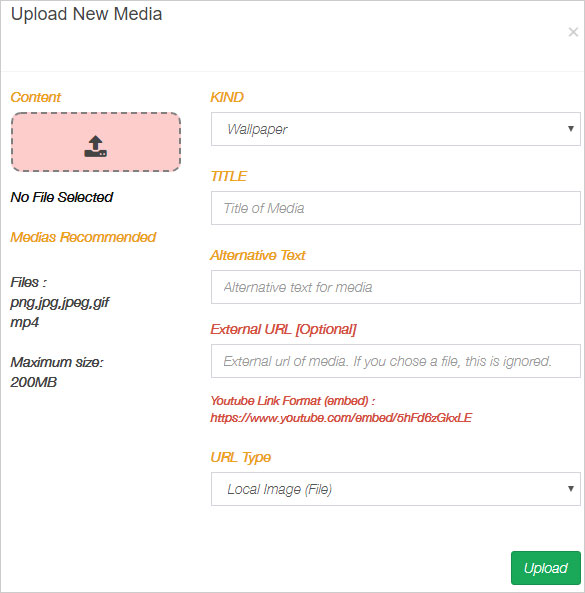Open the KIND dropdown showing Wallpaper

396,129
